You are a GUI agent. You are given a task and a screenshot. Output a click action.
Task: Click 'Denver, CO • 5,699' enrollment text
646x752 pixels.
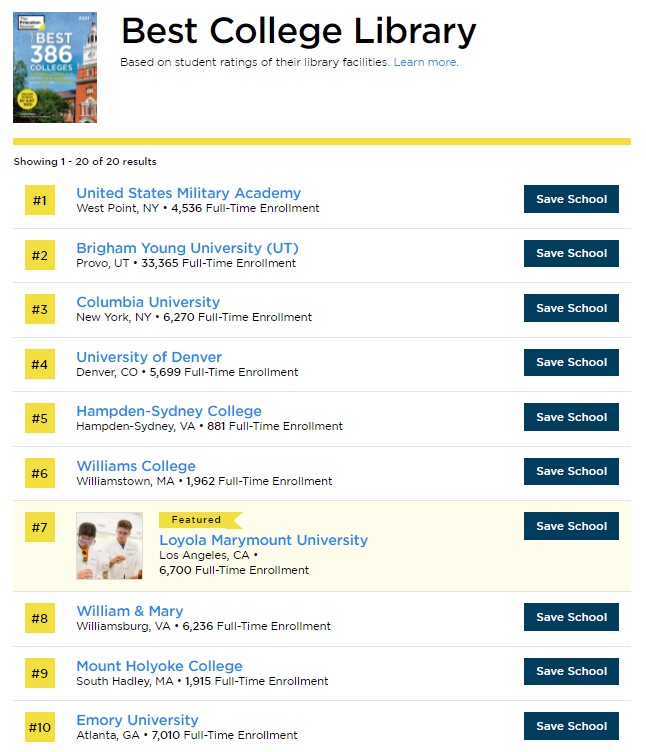[x=187, y=372]
